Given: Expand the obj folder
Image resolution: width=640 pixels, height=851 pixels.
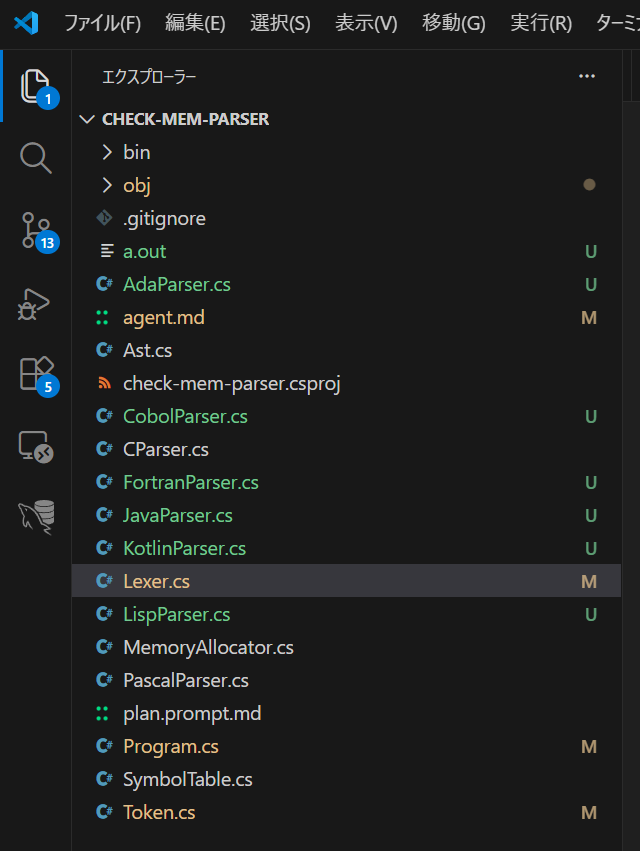Looking at the screenshot, I should coord(136,185).
